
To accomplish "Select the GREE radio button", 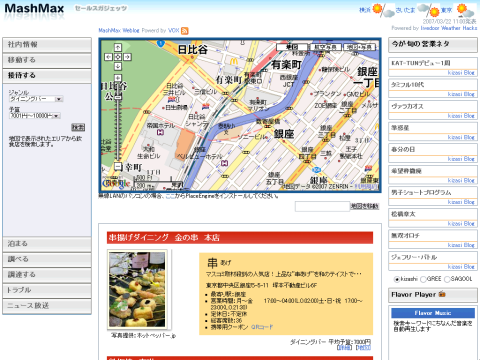I will (423, 279).
